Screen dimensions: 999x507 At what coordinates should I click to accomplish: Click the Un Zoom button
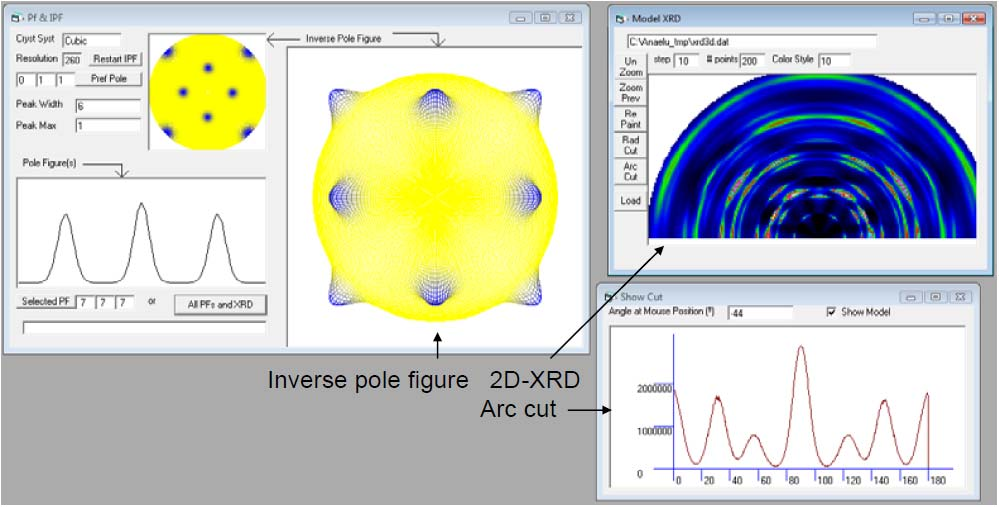click(x=630, y=67)
